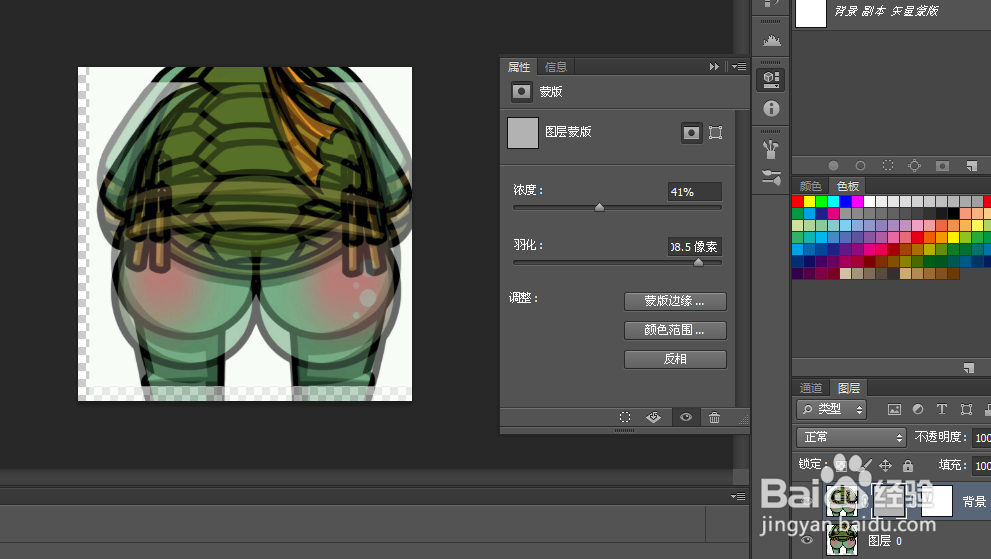Viewport: 991px width, 559px height.
Task: Pick the yellow swatch
Action: (x=810, y=201)
